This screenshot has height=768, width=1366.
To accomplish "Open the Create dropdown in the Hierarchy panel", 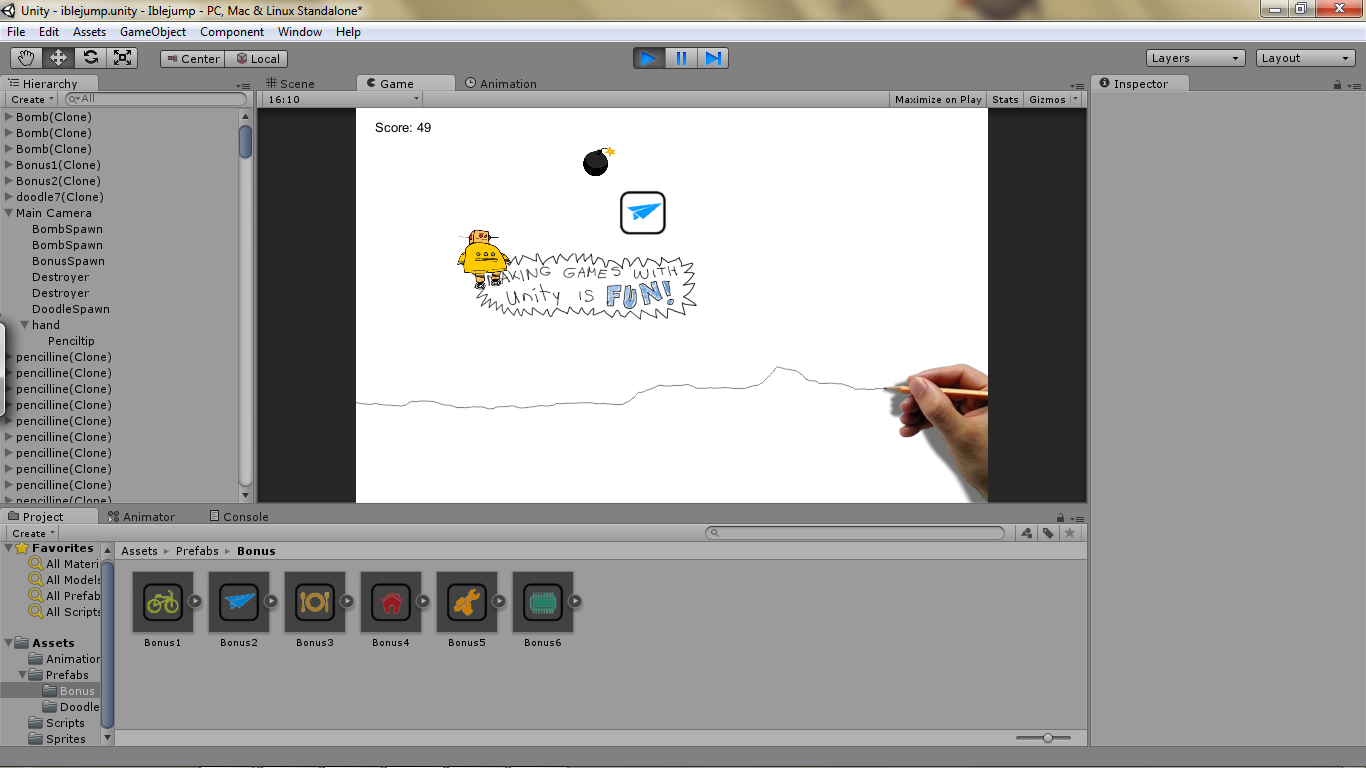I will (x=31, y=99).
